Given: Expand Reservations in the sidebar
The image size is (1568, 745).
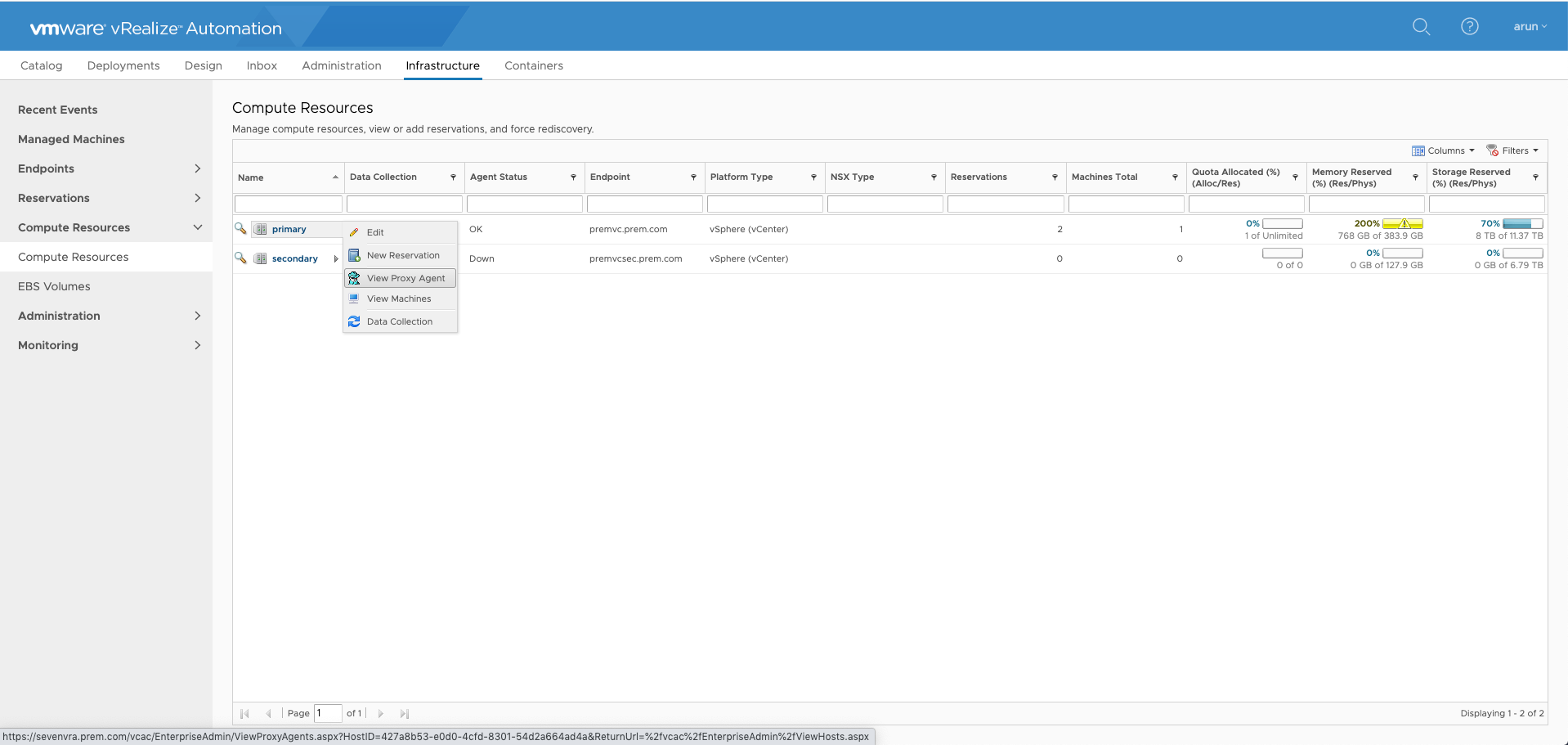Looking at the screenshot, I should tap(197, 198).
